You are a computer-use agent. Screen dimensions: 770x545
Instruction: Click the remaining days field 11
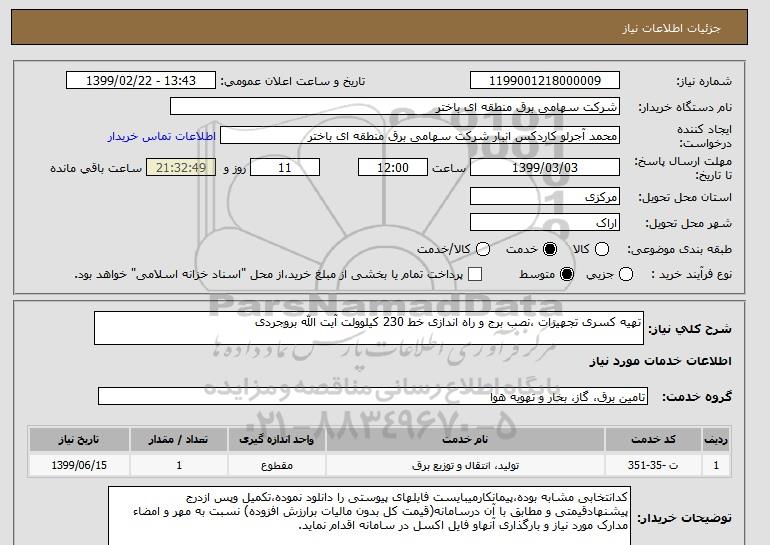[285, 167]
